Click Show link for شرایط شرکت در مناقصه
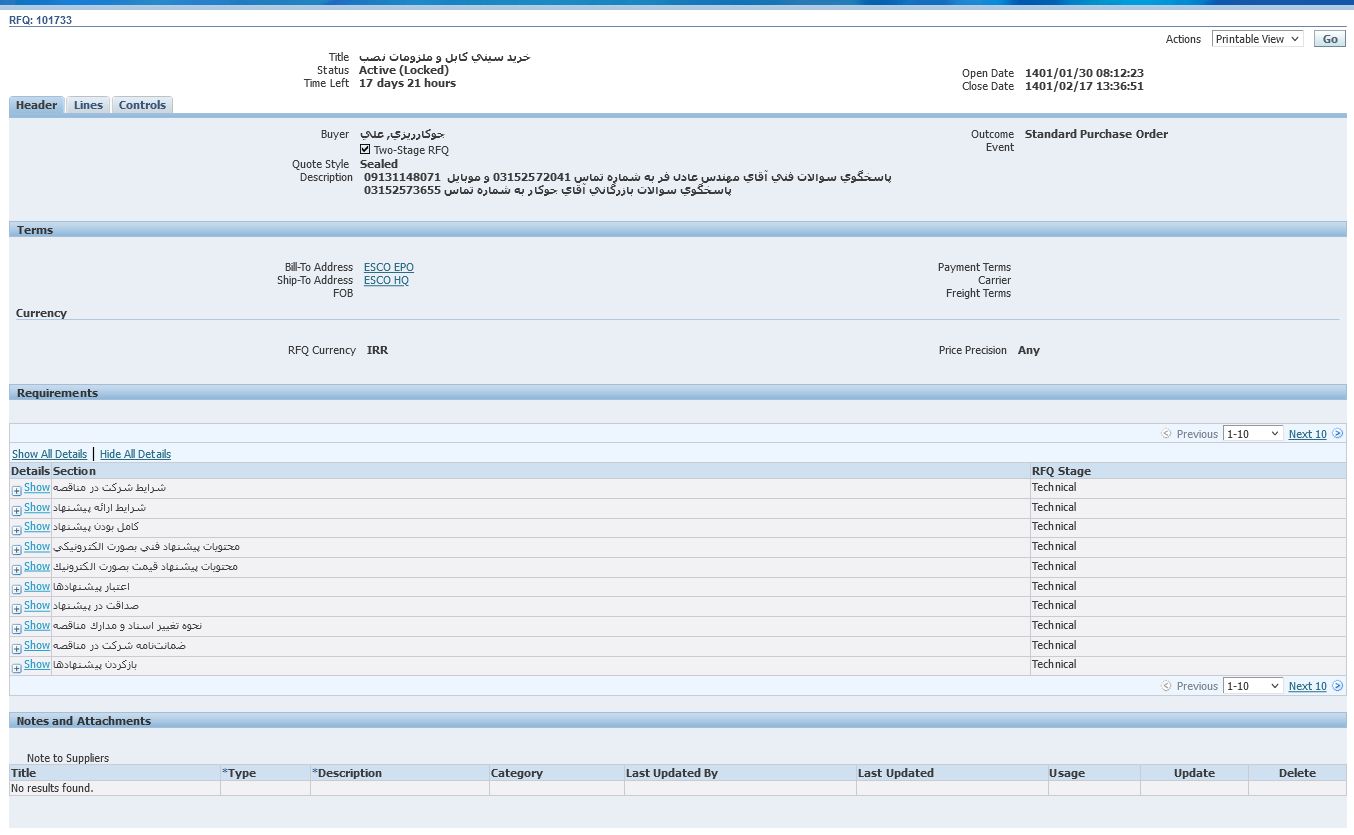The width and height of the screenshot is (1354, 835). [37, 487]
